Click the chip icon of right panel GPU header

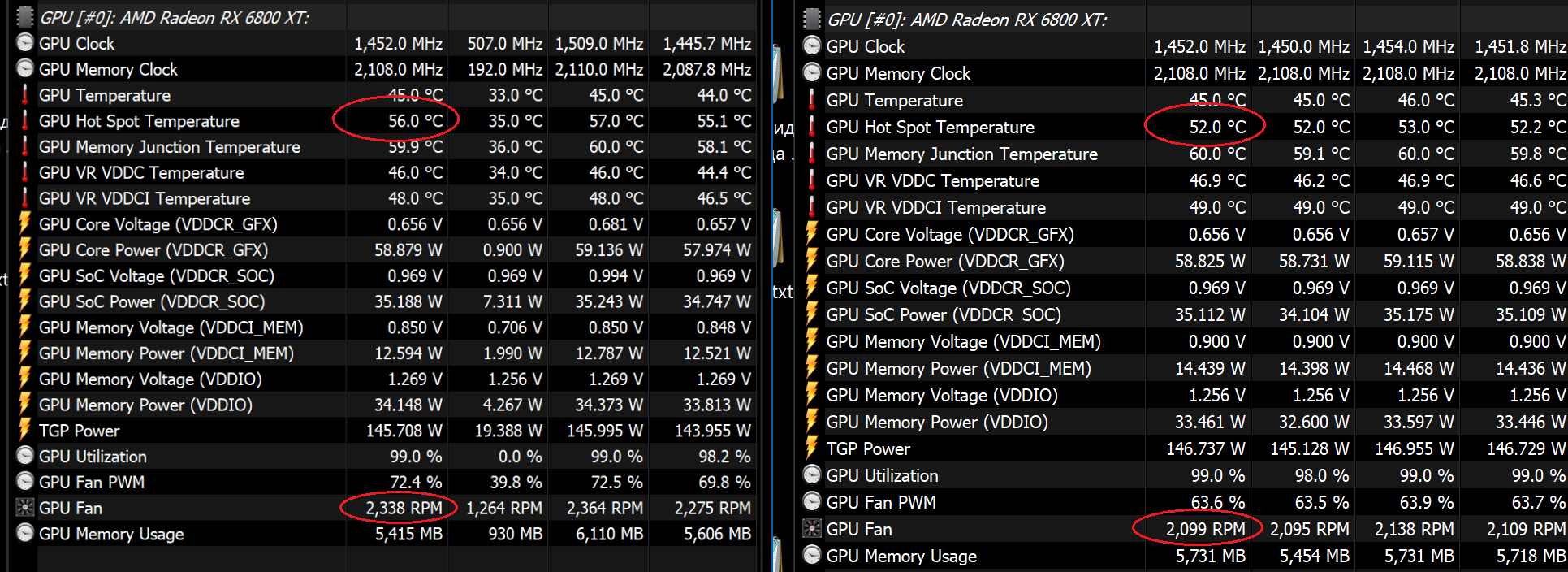812,19
